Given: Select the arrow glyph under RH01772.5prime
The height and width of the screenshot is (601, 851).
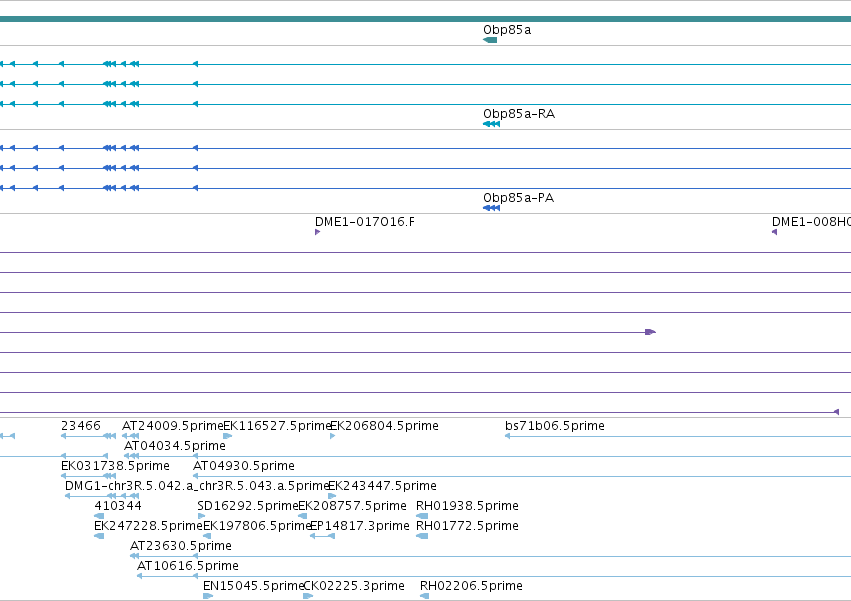Looking at the screenshot, I should click(x=422, y=536).
